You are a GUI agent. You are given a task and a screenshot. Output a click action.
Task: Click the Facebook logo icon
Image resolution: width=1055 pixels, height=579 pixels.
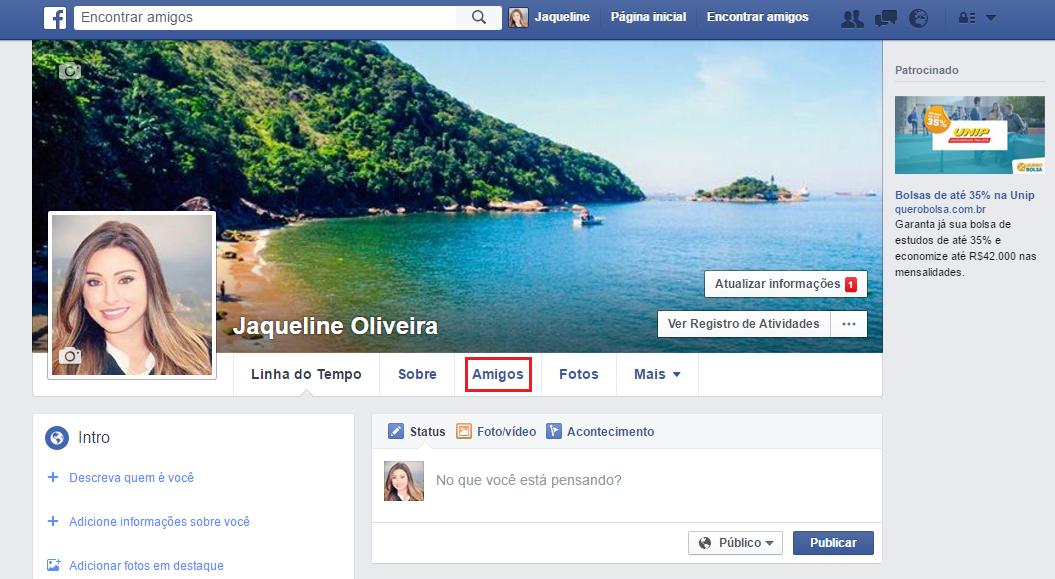click(55, 17)
